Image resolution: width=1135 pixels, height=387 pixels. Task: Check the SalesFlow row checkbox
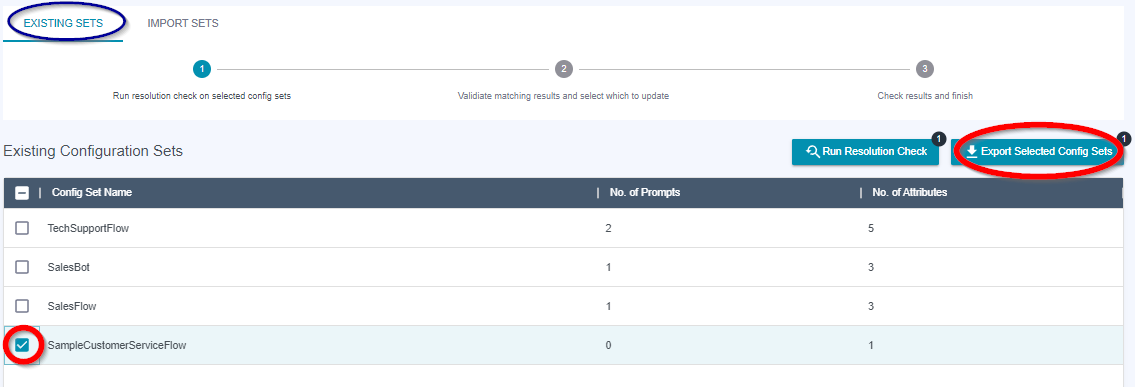tap(22, 306)
